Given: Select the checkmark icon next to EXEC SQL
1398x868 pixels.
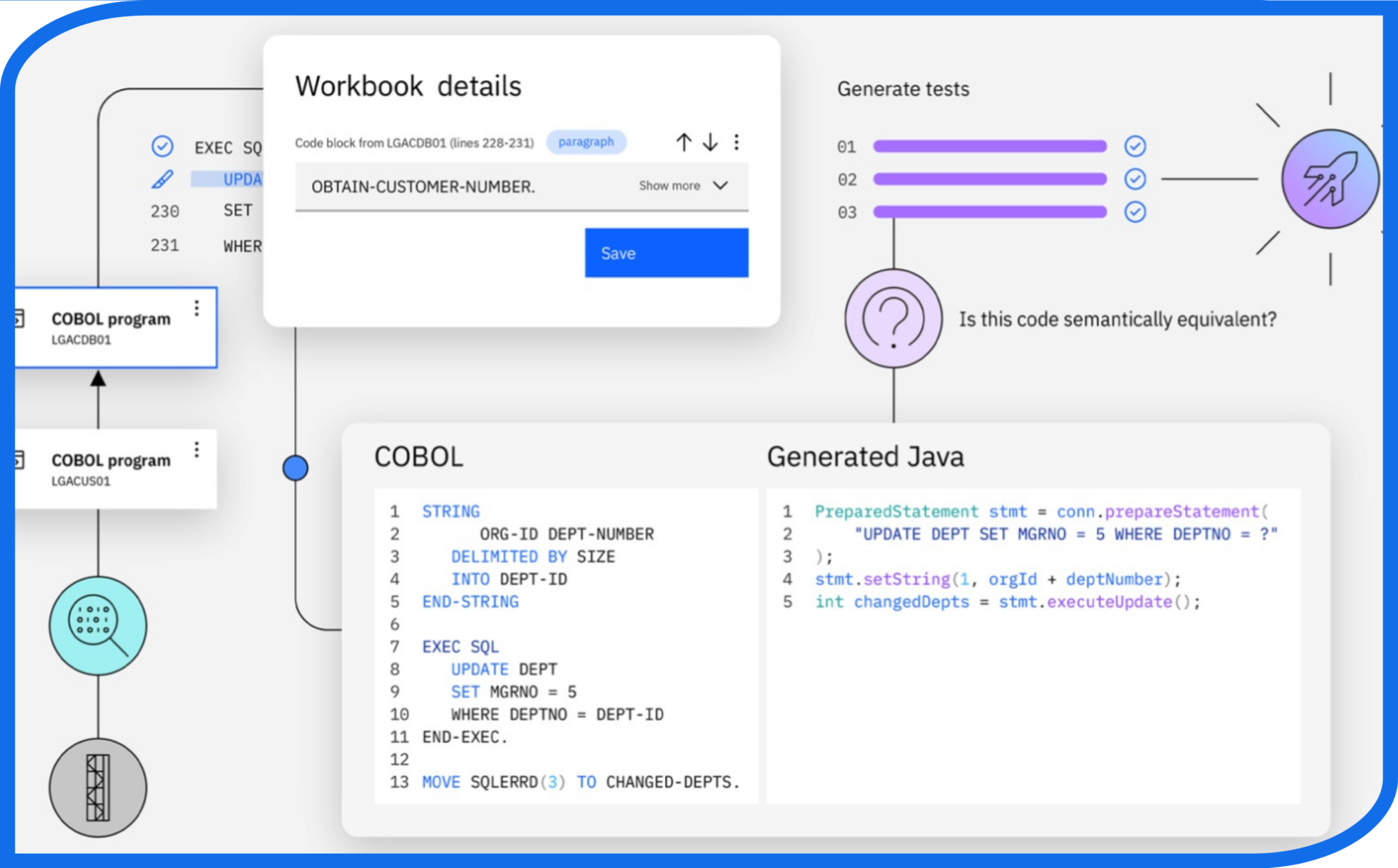Looking at the screenshot, I should click(x=162, y=145).
